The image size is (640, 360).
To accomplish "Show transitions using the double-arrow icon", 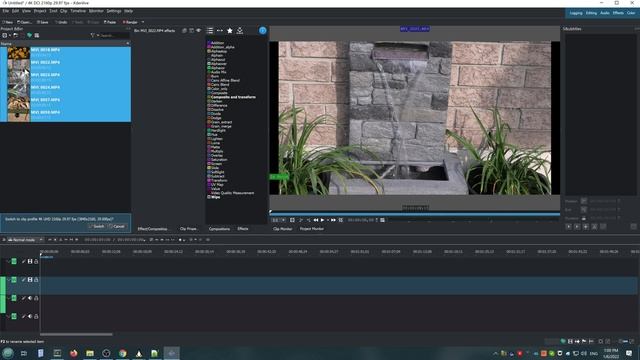I will pyautogui.click(x=220, y=31).
